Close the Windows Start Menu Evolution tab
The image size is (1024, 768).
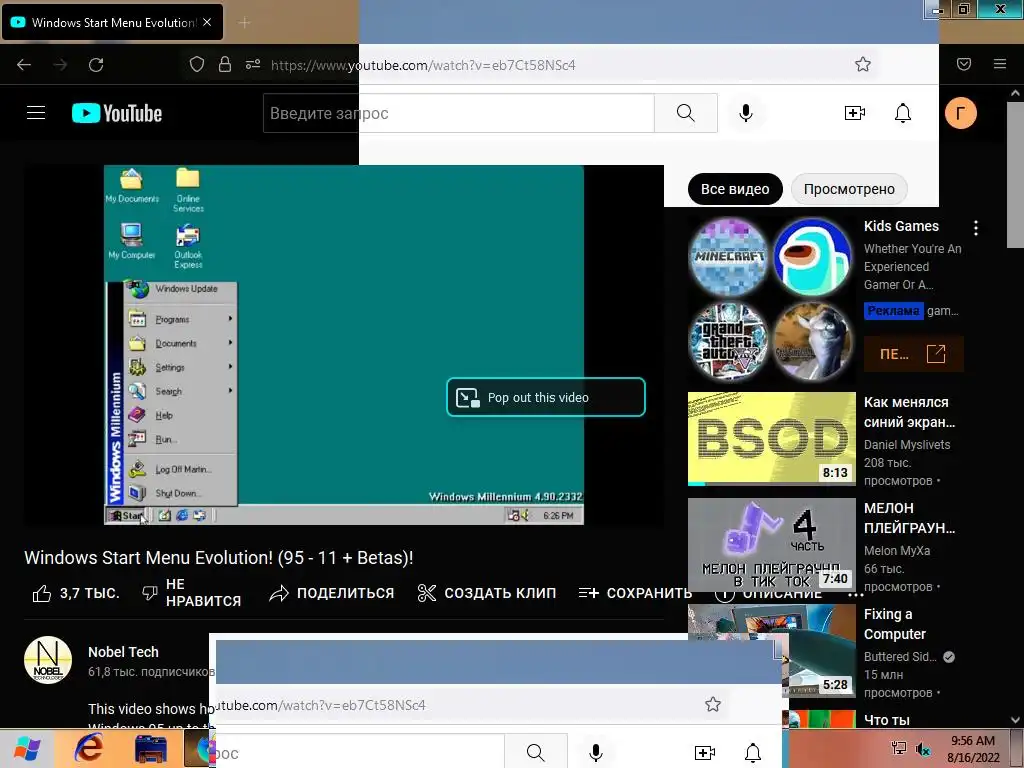click(207, 22)
